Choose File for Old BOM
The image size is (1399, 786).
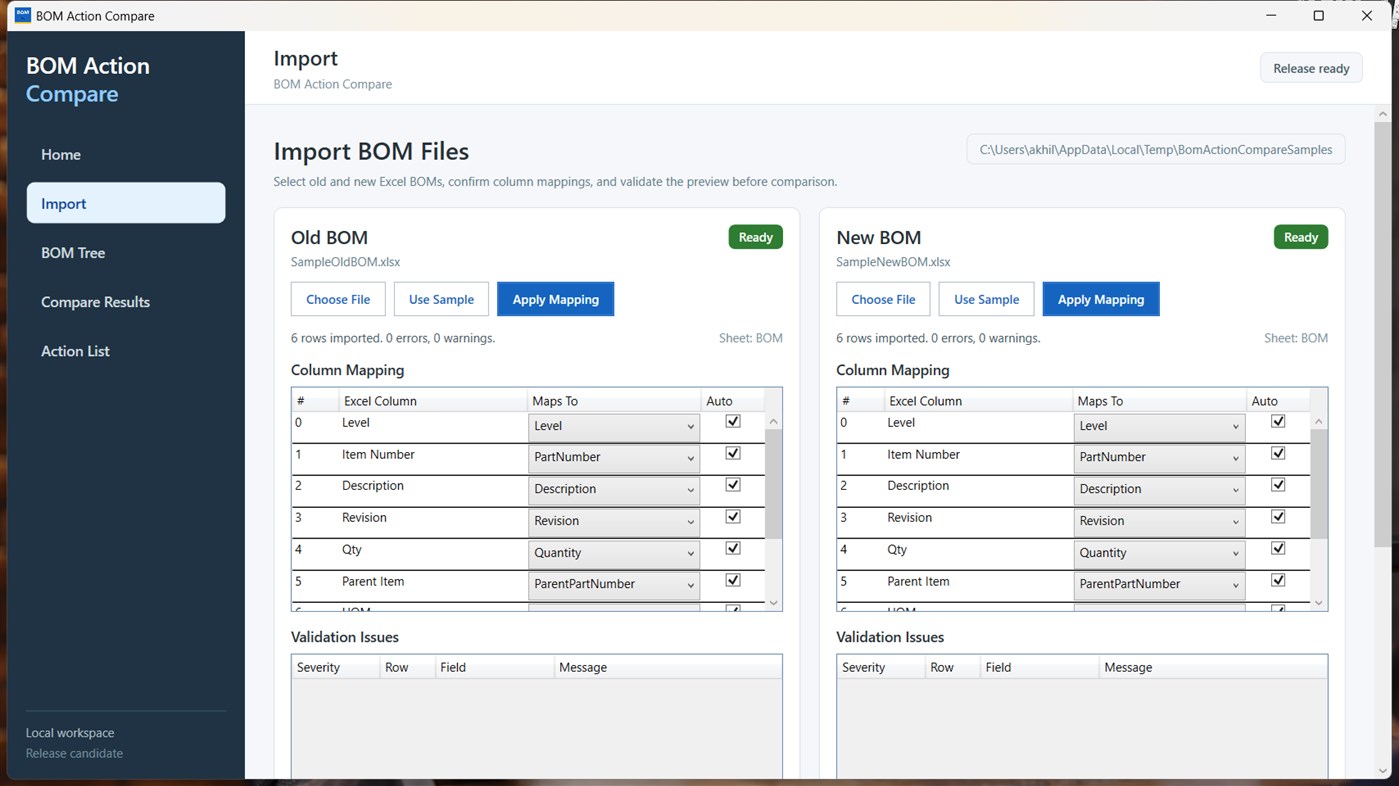(x=338, y=299)
